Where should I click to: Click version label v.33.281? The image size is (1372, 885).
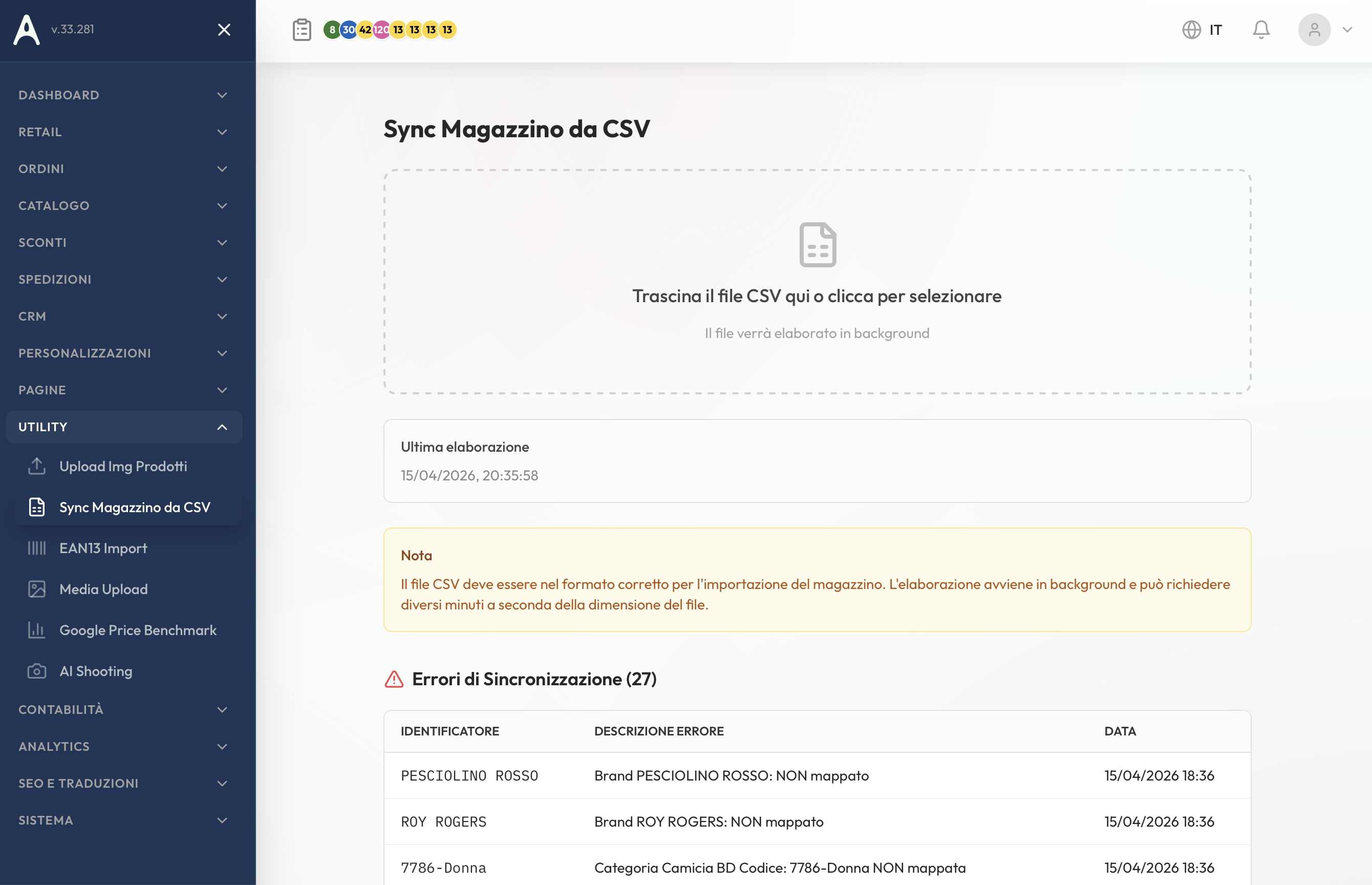coord(72,29)
